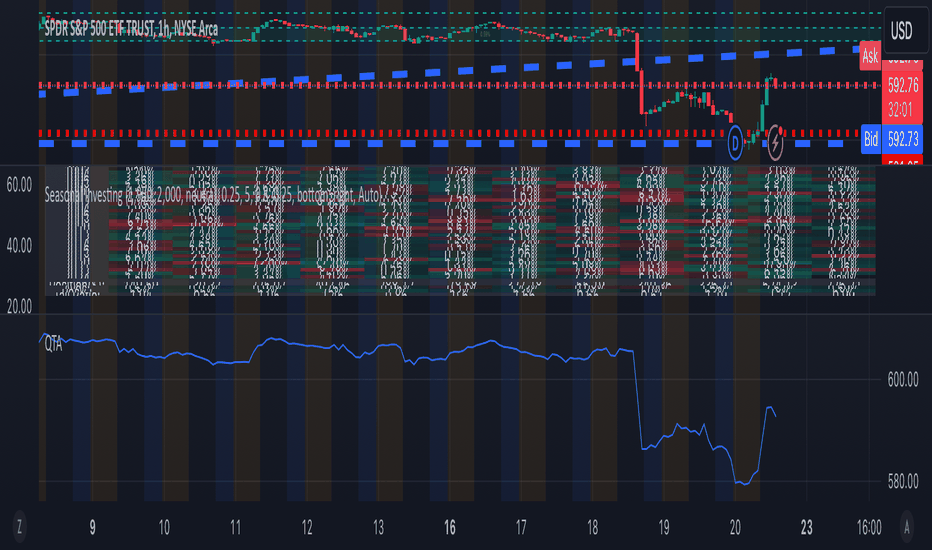Select the QTA indicator legend
Viewport: 932px width, 550px height.
53,344
